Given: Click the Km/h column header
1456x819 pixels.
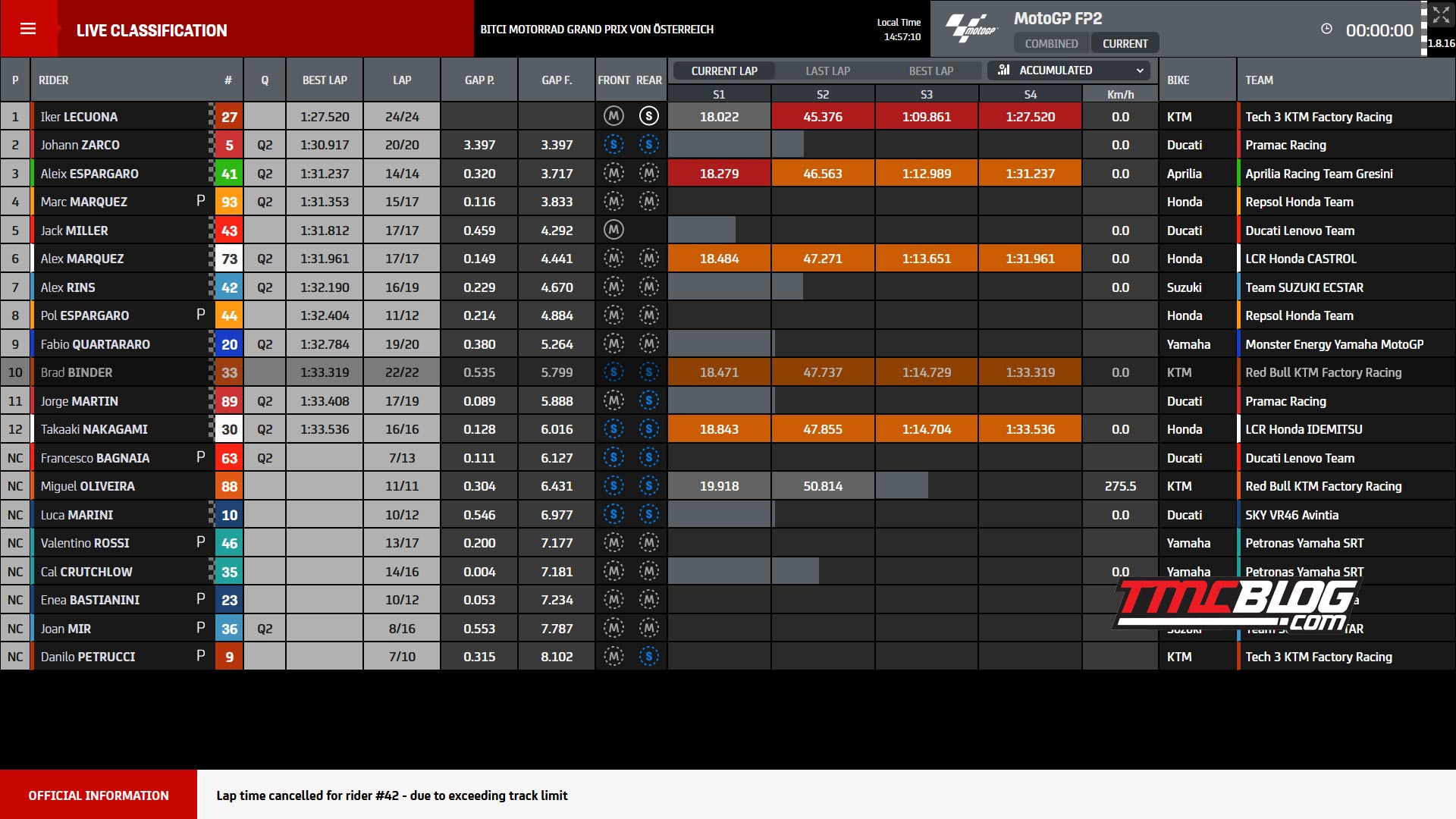Looking at the screenshot, I should [1120, 94].
